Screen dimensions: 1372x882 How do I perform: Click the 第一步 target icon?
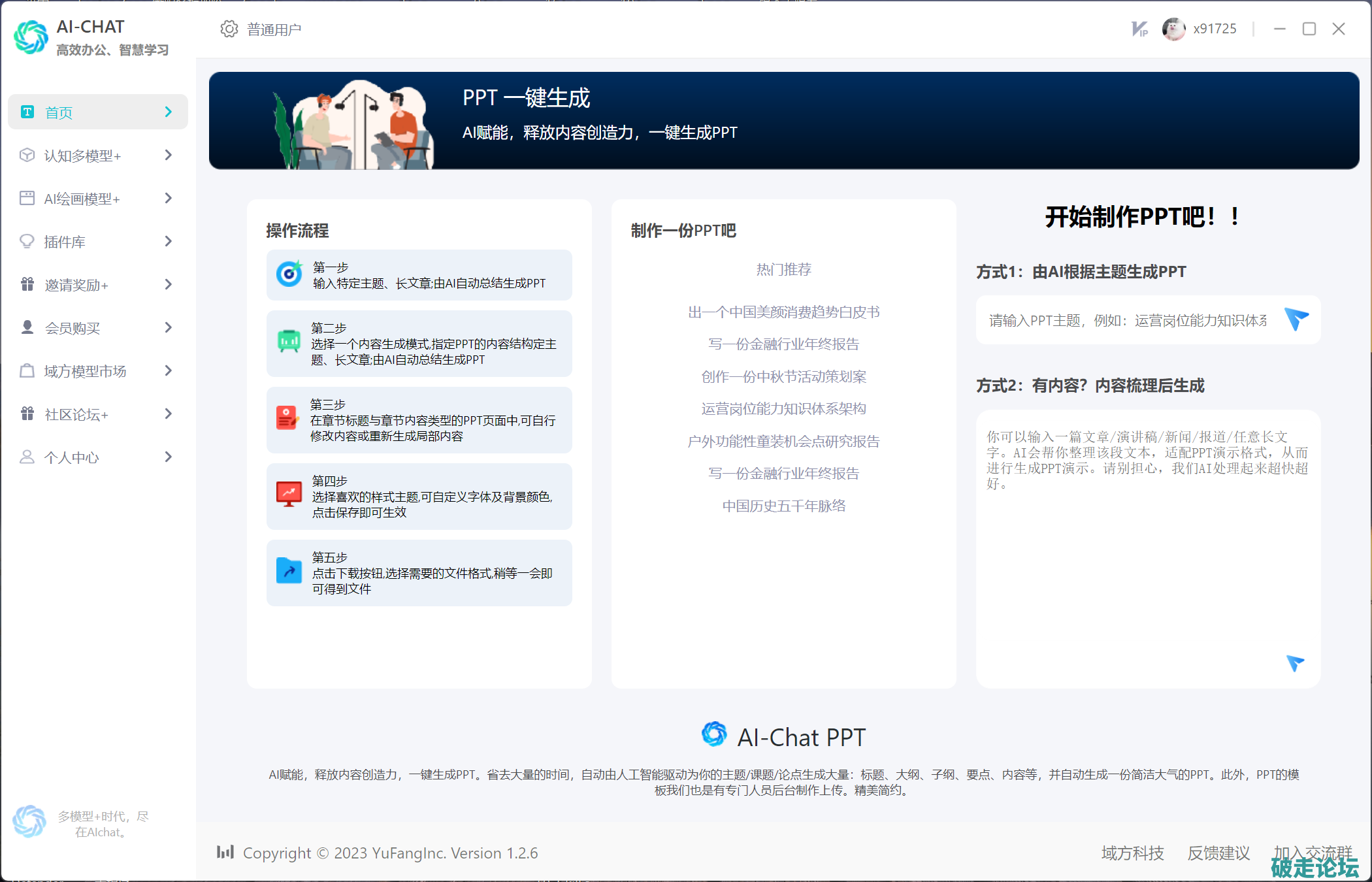point(289,274)
